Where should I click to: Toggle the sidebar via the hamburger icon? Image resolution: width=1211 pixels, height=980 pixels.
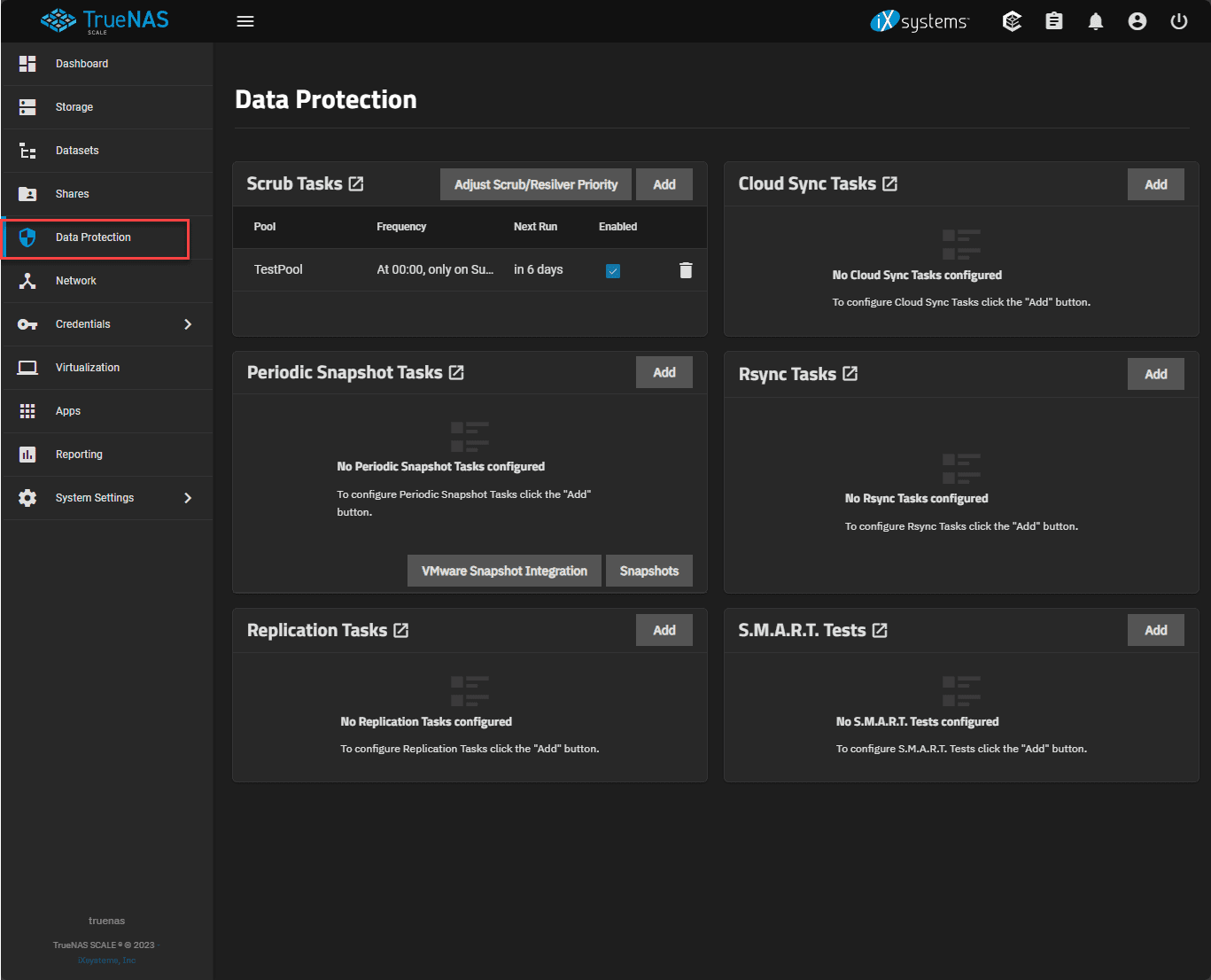click(245, 20)
